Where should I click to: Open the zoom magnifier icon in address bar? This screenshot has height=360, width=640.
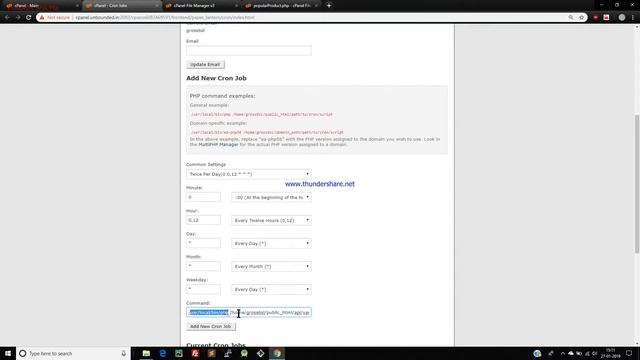[571, 18]
